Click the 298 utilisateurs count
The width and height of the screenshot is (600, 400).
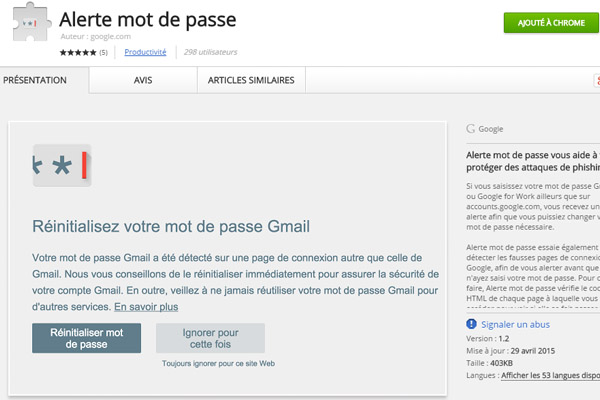(210, 52)
